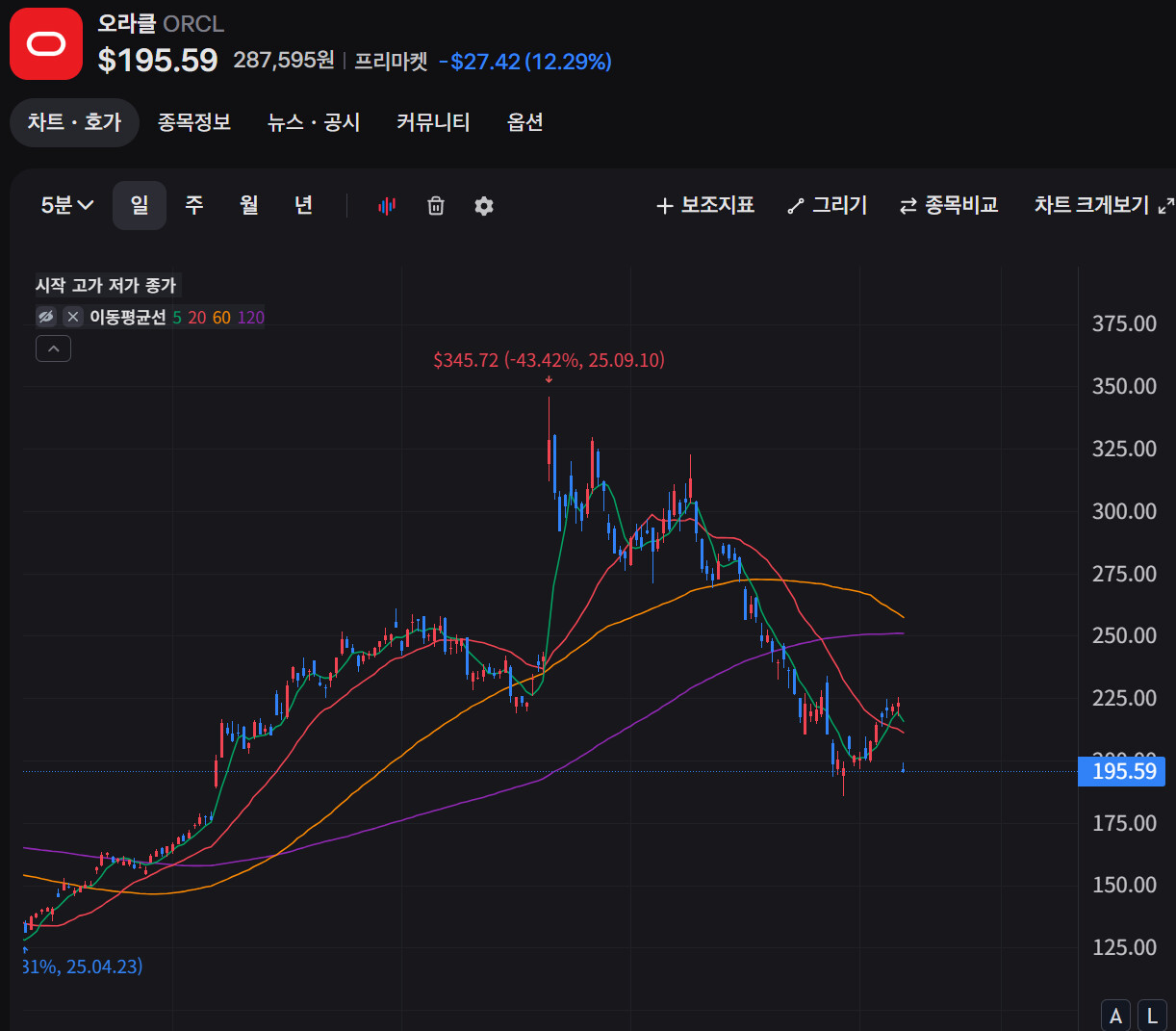Click the trash can delete icon
Screen dimensions: 1176x1031
click(436, 206)
